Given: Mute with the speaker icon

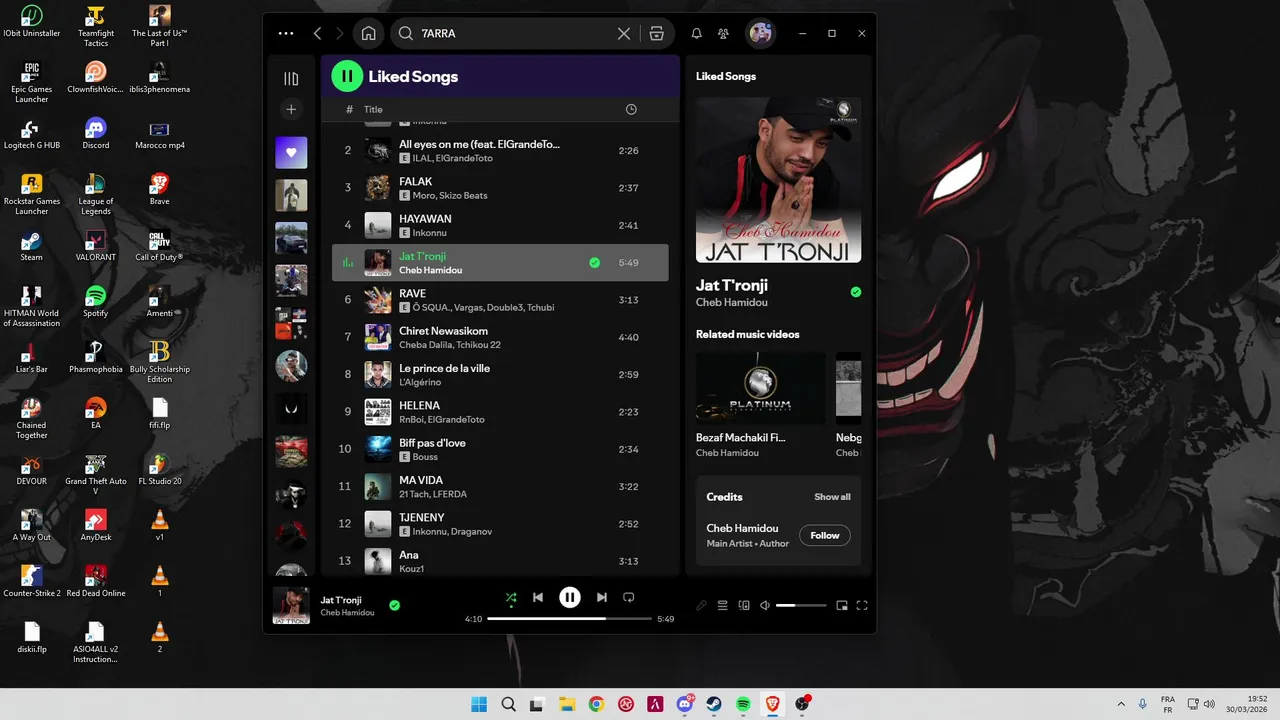Looking at the screenshot, I should click(x=765, y=605).
